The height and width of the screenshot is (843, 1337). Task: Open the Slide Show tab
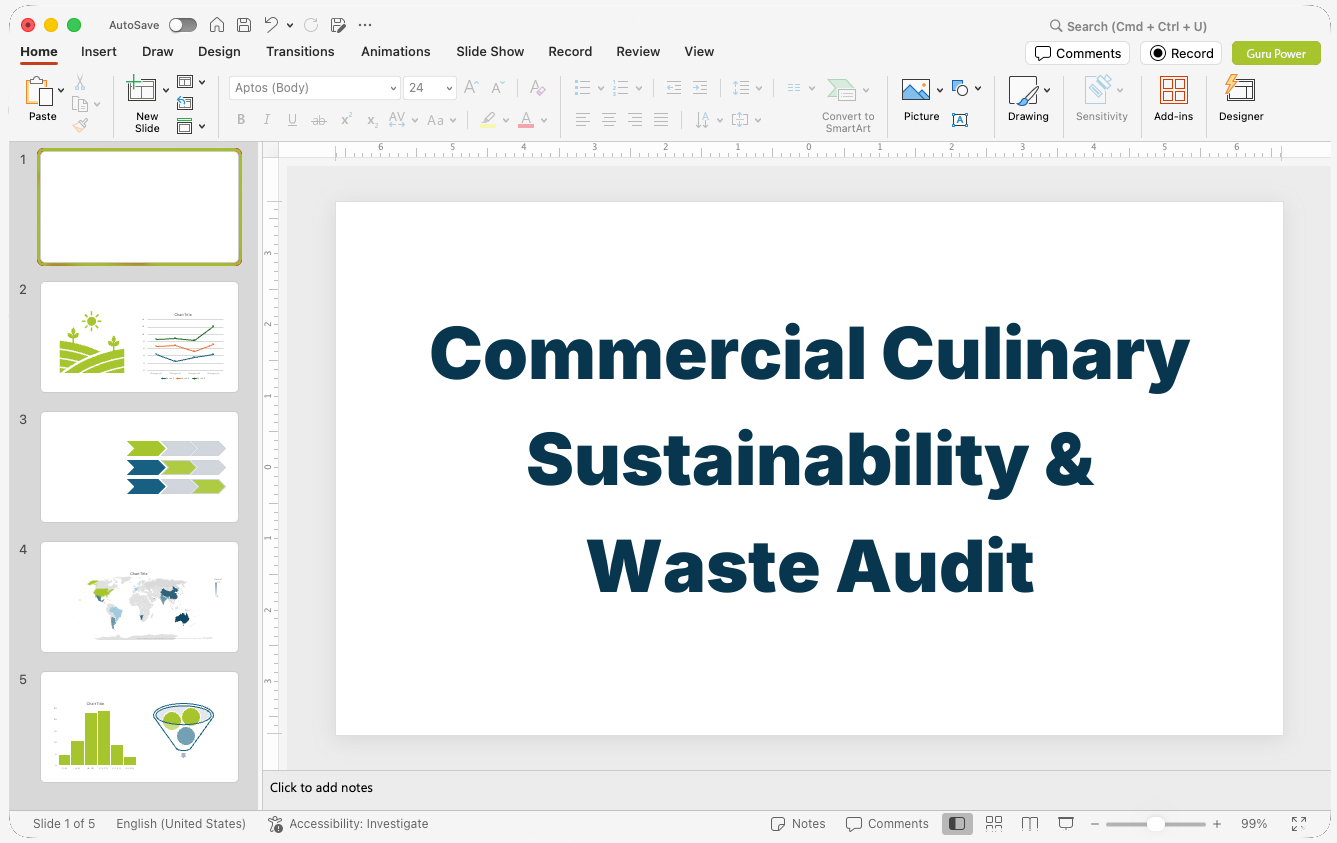(x=490, y=52)
